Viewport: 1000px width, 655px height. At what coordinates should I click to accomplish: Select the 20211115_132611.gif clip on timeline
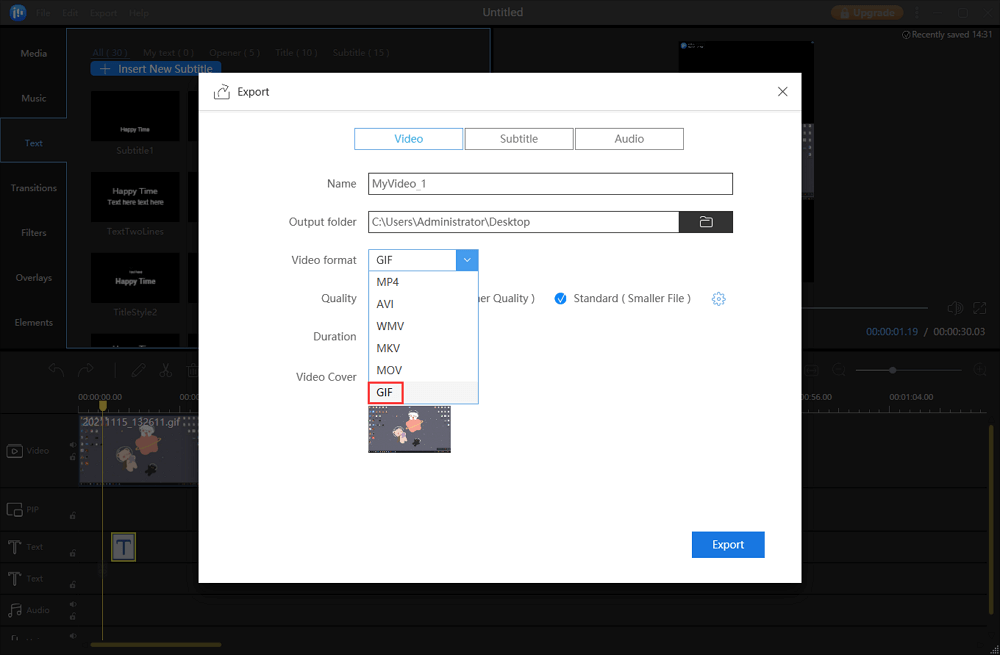[139, 450]
